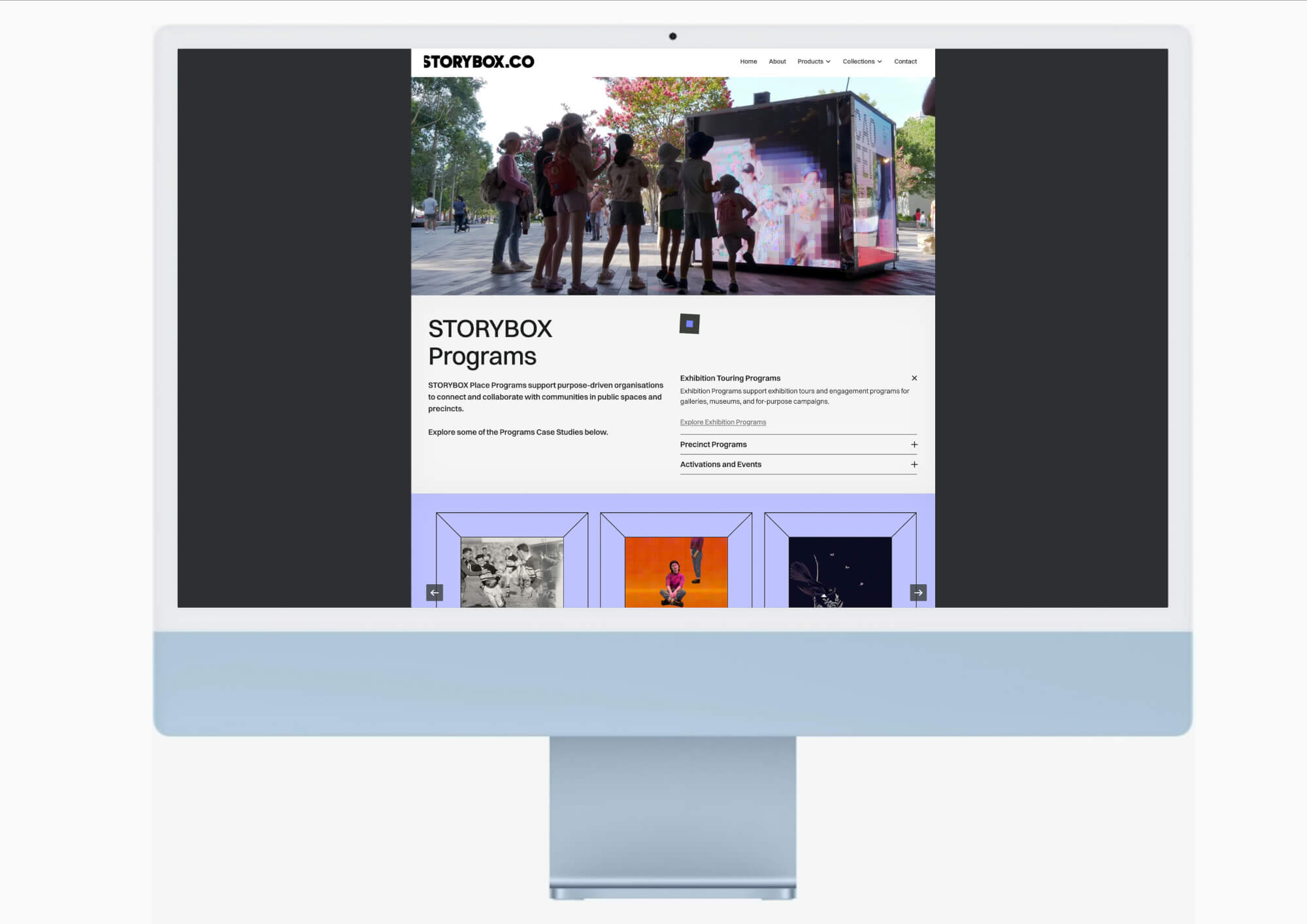The width and height of the screenshot is (1307, 924).
Task: Follow the Explore Exhibition Programs link
Action: point(723,422)
